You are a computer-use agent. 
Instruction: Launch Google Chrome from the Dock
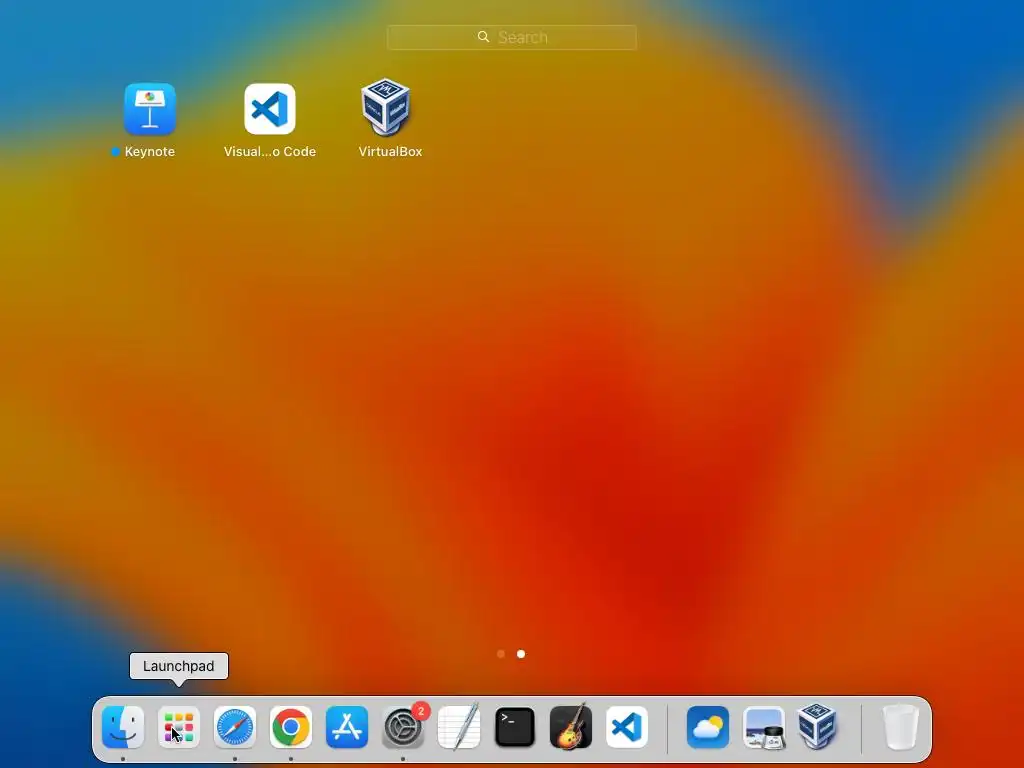pyautogui.click(x=291, y=727)
